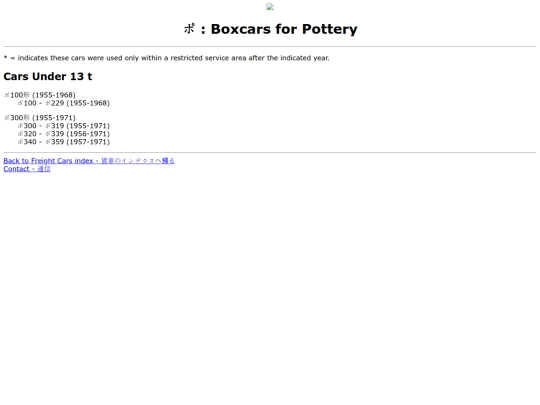Click the 'Cars Under 13 t' heading

48,76
